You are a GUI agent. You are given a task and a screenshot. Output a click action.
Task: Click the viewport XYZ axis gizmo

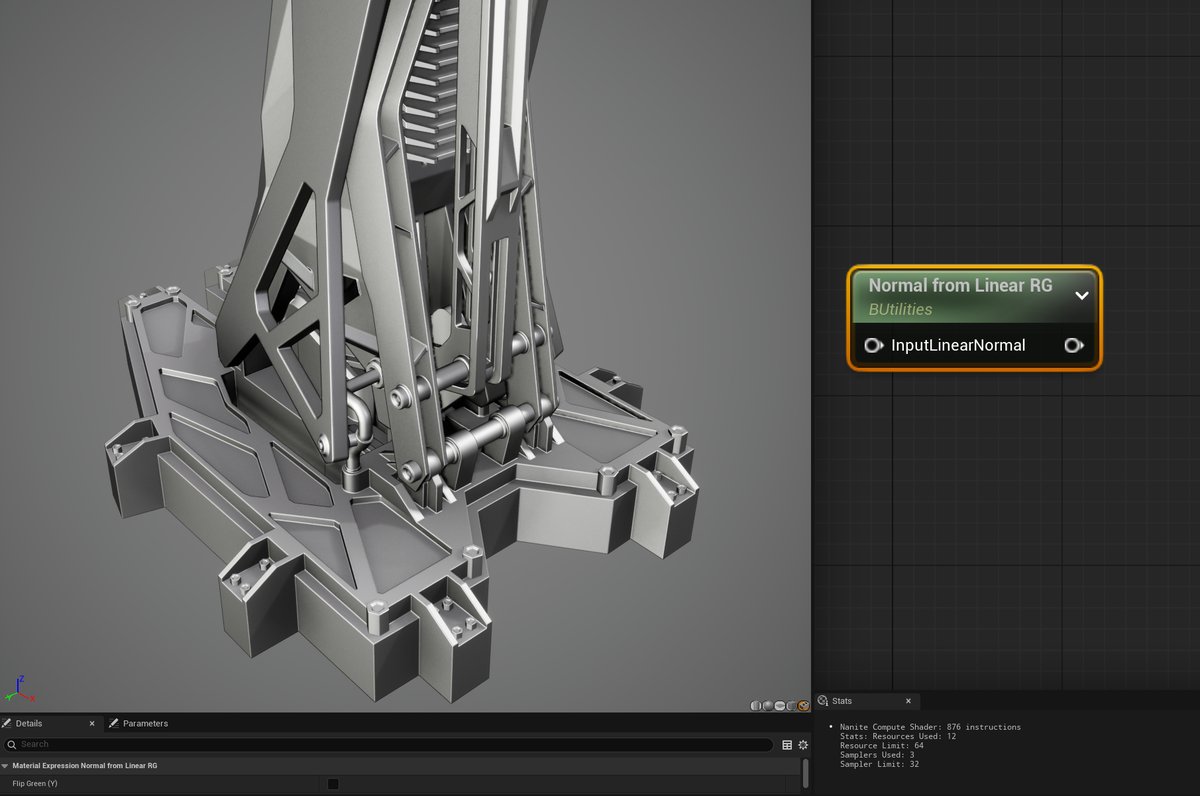19,689
